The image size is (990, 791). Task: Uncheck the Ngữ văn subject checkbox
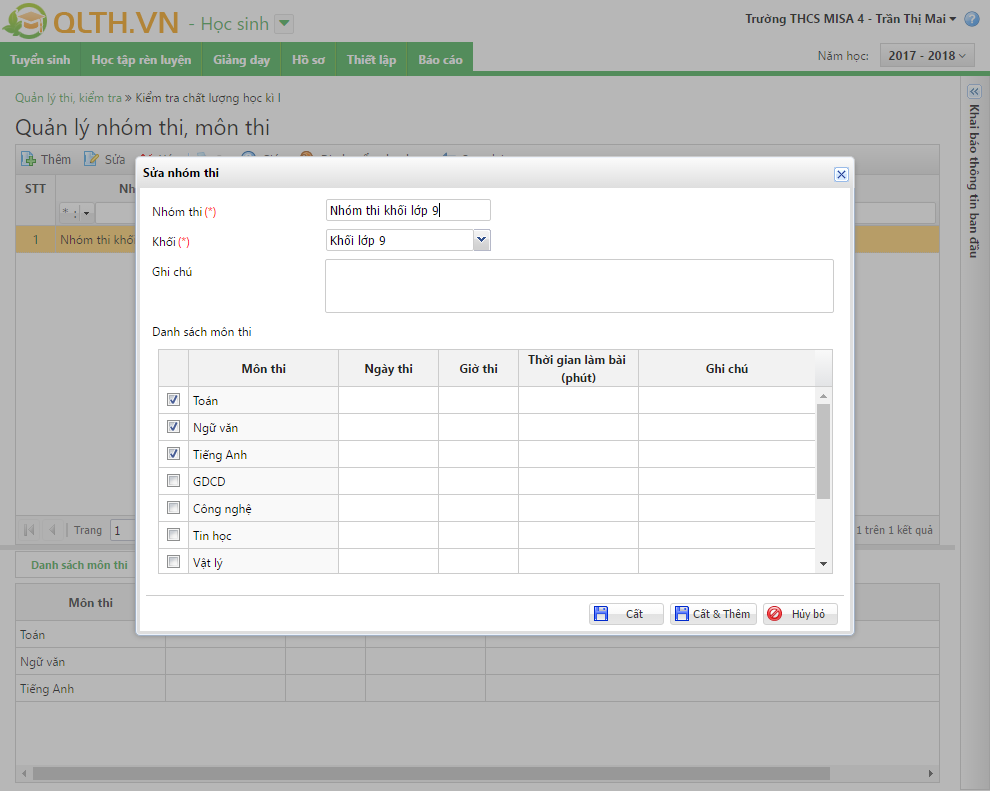click(173, 427)
